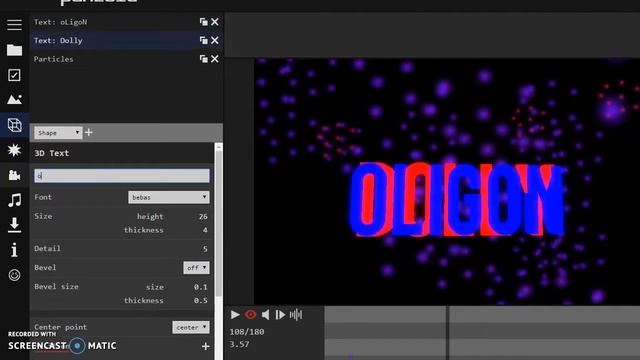This screenshot has height=360, width=640.
Task: Click the 108/180 frame counter
Action: pyautogui.click(x=247, y=332)
